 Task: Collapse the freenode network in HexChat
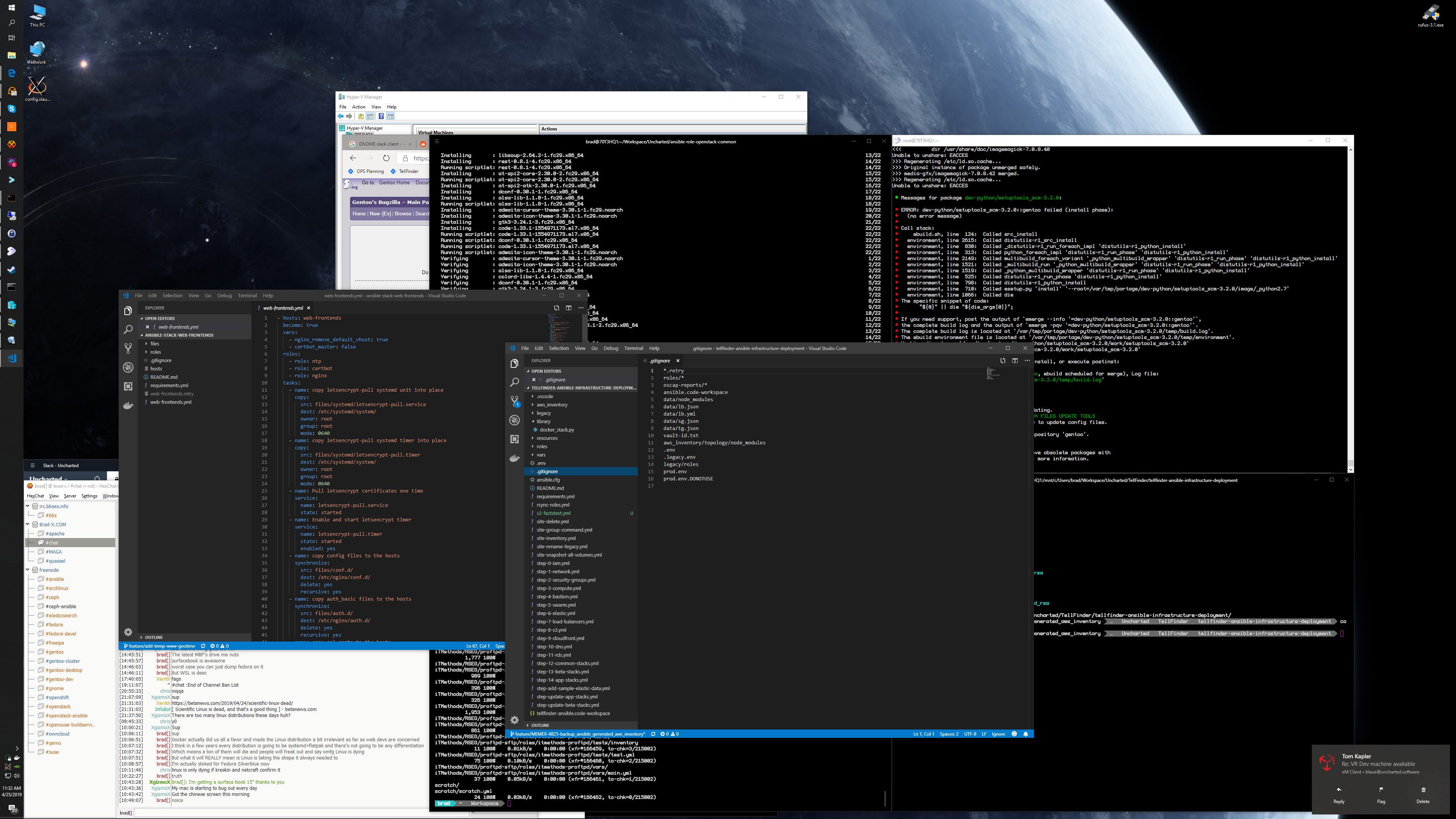pyautogui.click(x=28, y=570)
